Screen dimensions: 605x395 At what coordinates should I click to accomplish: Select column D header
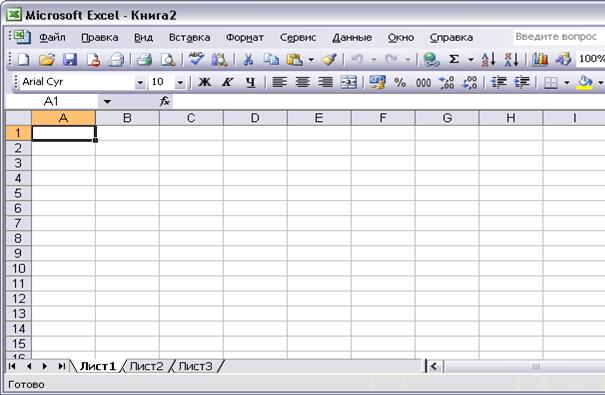255,118
